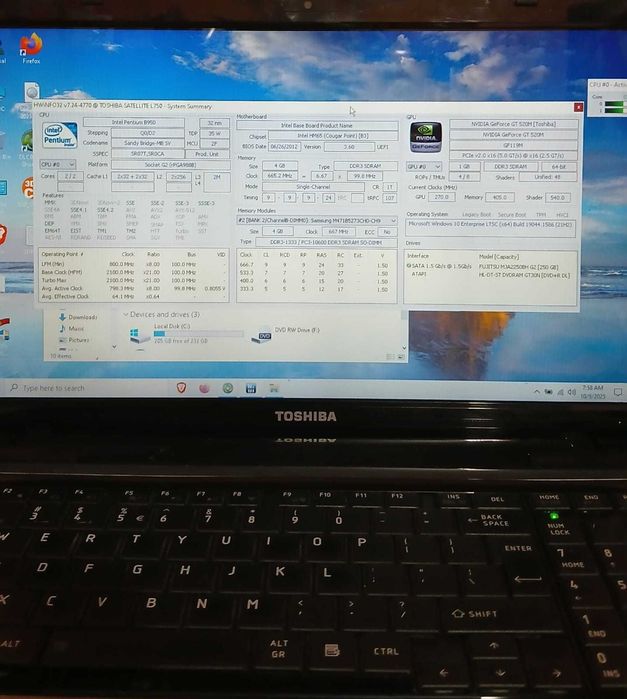Click the Secure Boot indicator label
627x699 pixels.
511,214
